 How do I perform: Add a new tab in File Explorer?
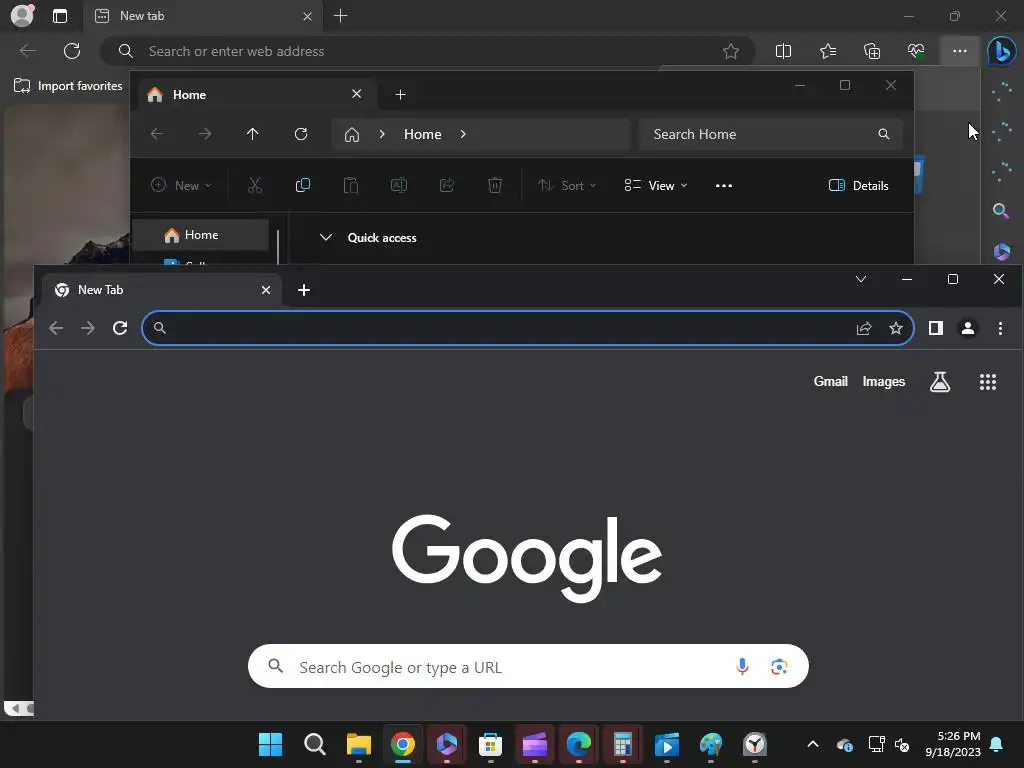click(x=400, y=95)
